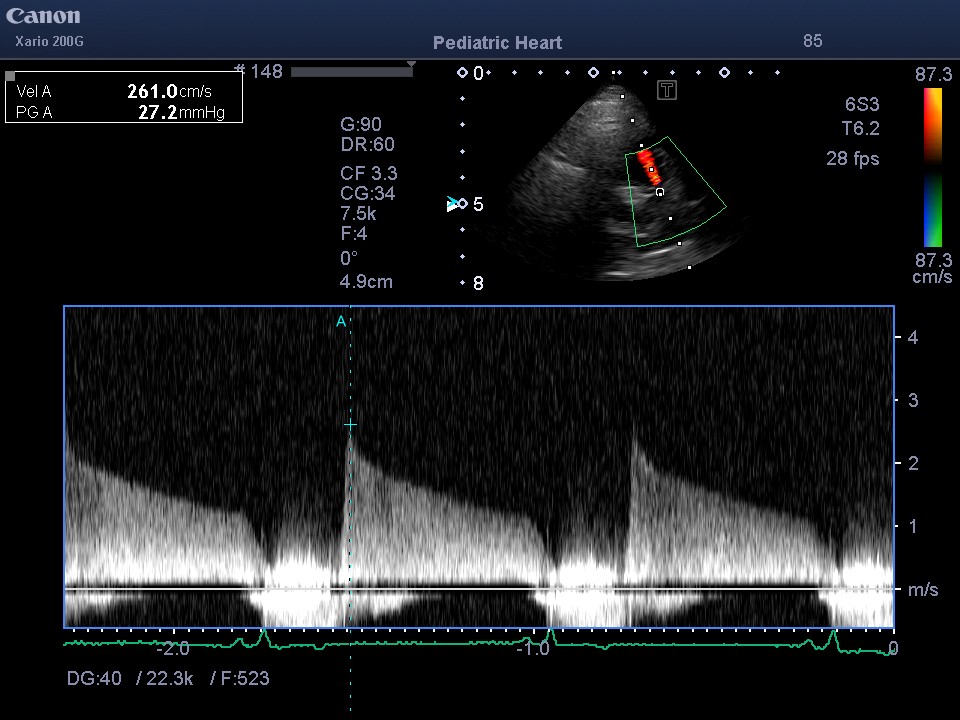Click the color Doppler velocity scale bar
Screen dimensions: 960x720
[933, 167]
